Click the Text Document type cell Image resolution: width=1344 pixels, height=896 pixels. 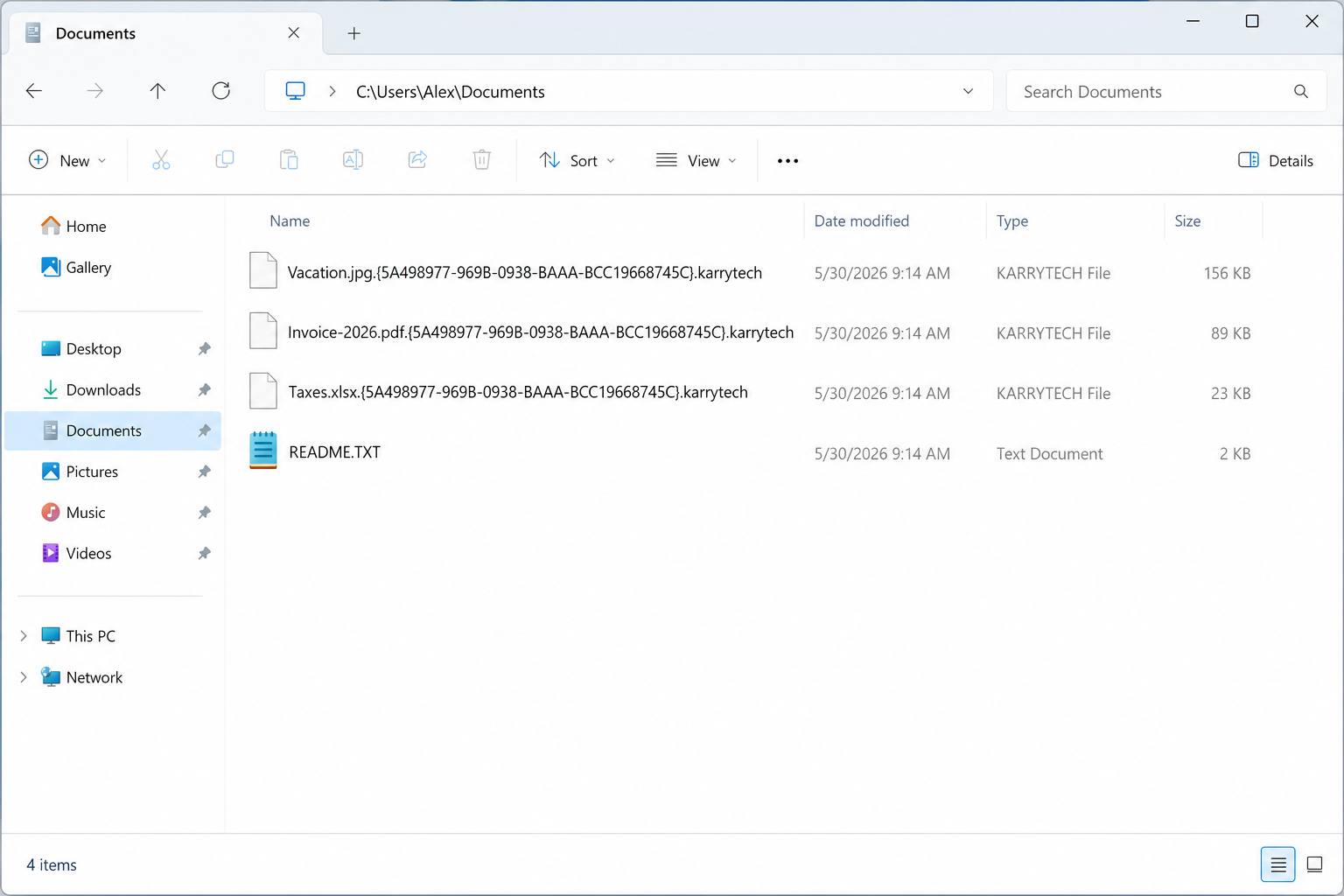[x=1049, y=454]
